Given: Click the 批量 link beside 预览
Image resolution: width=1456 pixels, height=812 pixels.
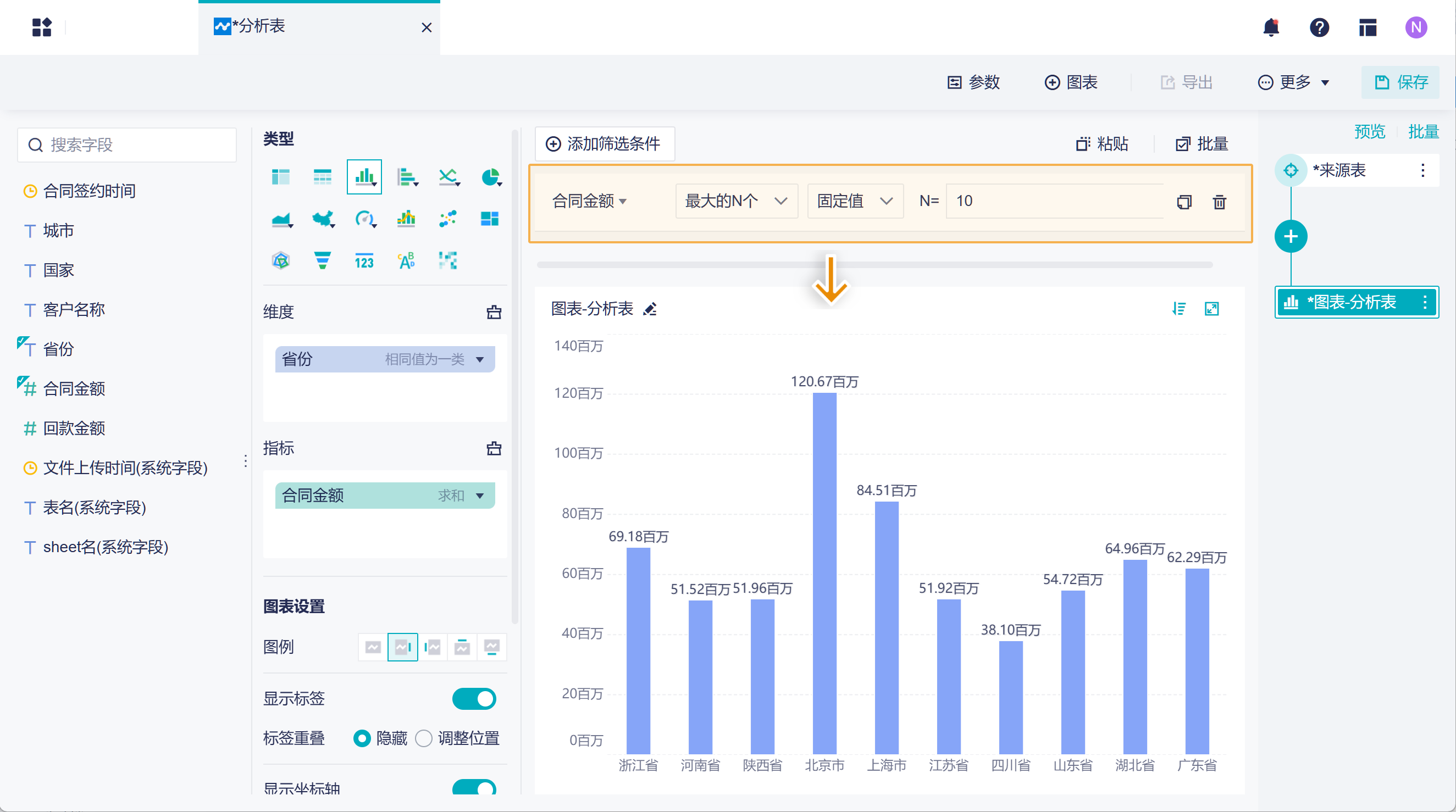Looking at the screenshot, I should tap(1423, 132).
